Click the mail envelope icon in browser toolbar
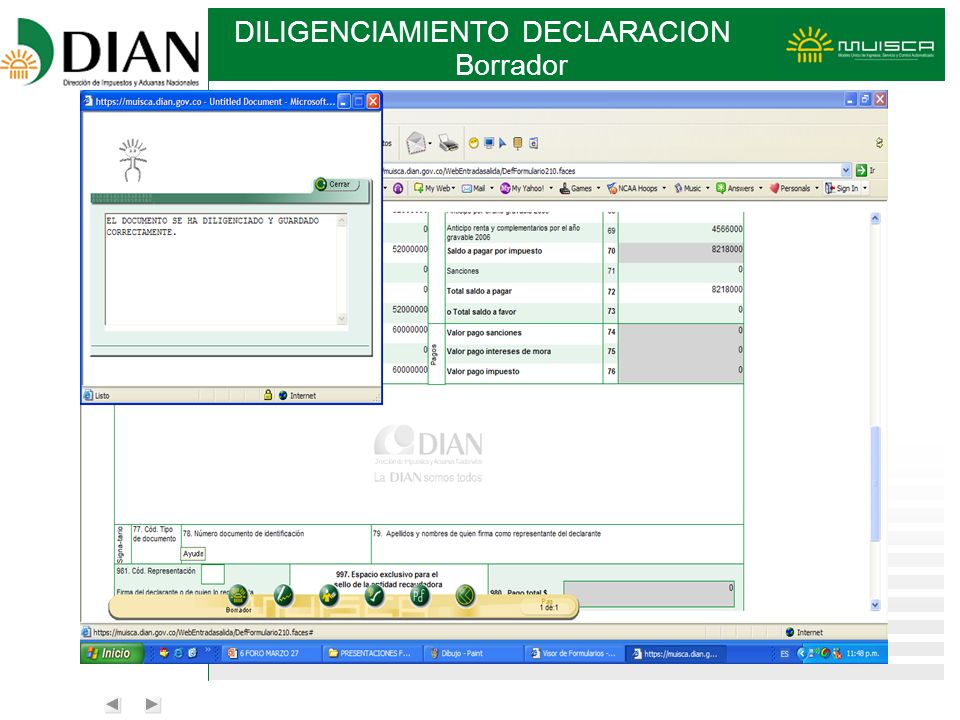960x720 pixels. (x=416, y=143)
